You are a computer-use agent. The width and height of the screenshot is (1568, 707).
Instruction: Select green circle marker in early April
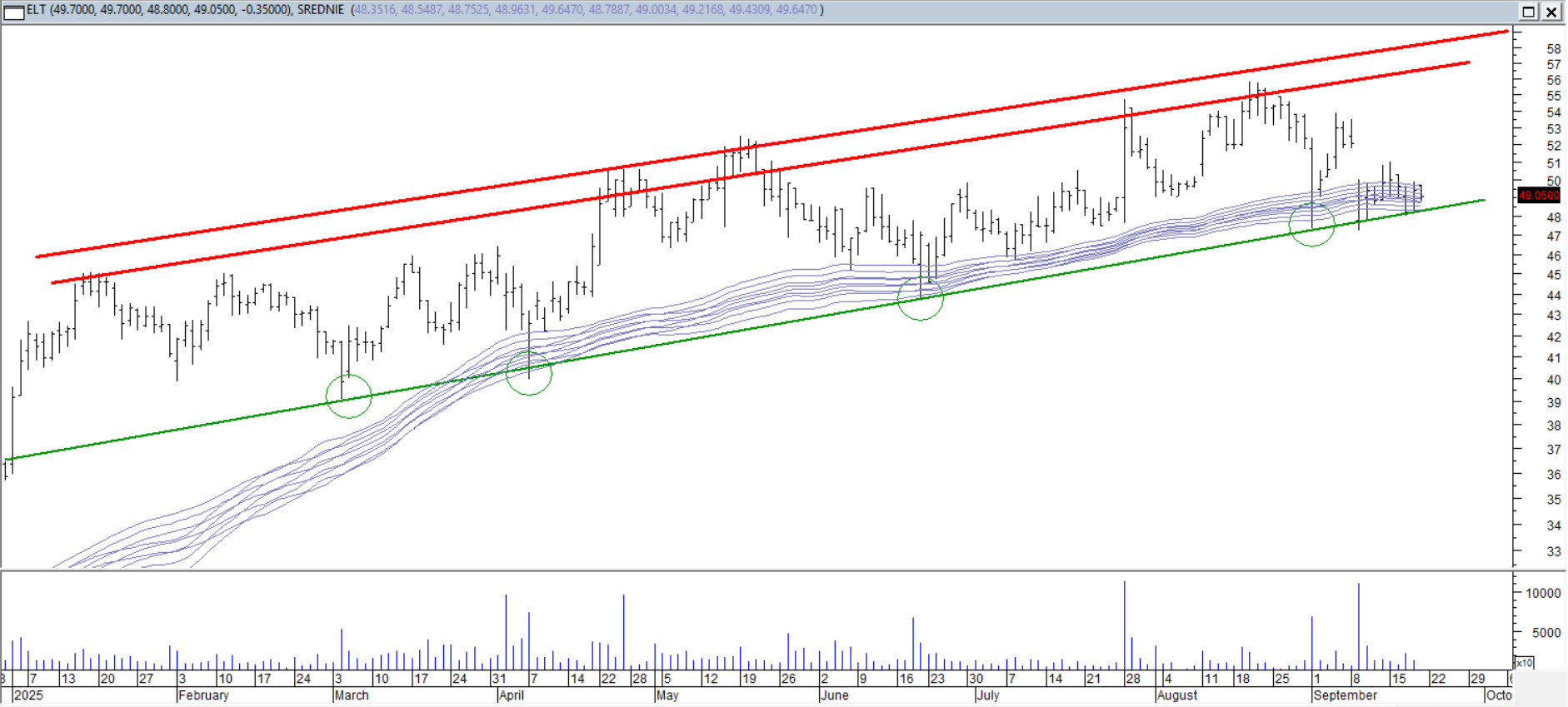(529, 373)
